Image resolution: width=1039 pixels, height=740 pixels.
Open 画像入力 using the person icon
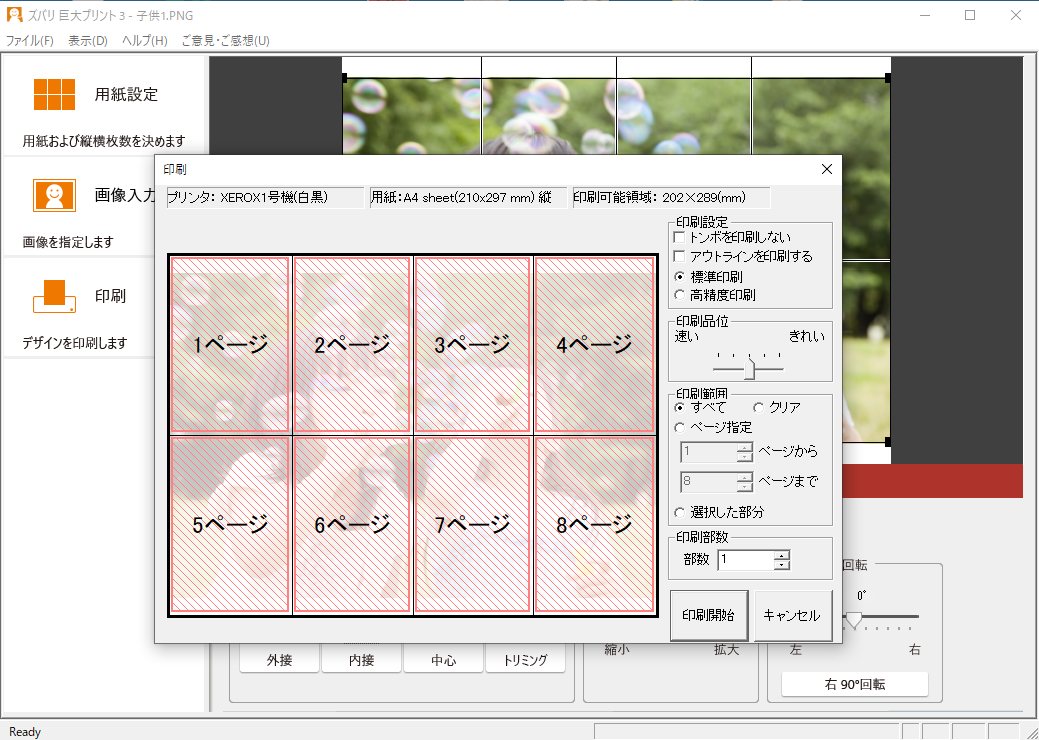(54, 195)
